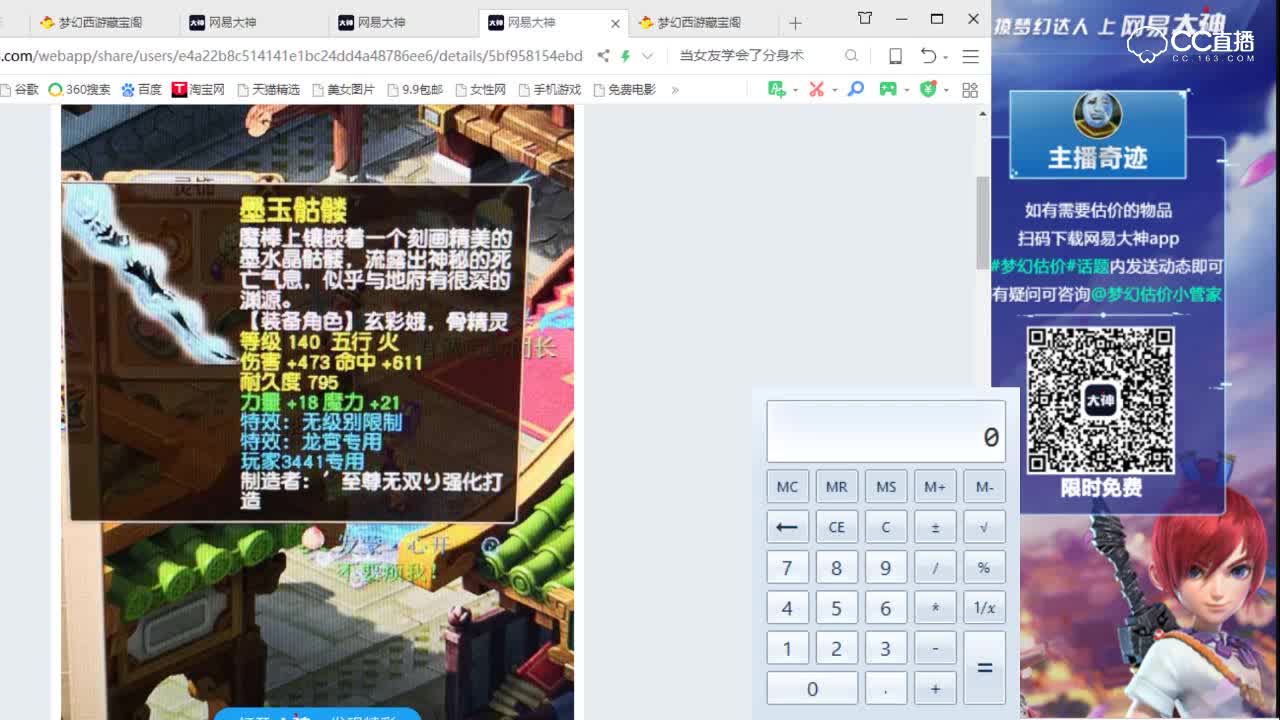Open the browser skin (shirt) icon

tap(865, 18)
